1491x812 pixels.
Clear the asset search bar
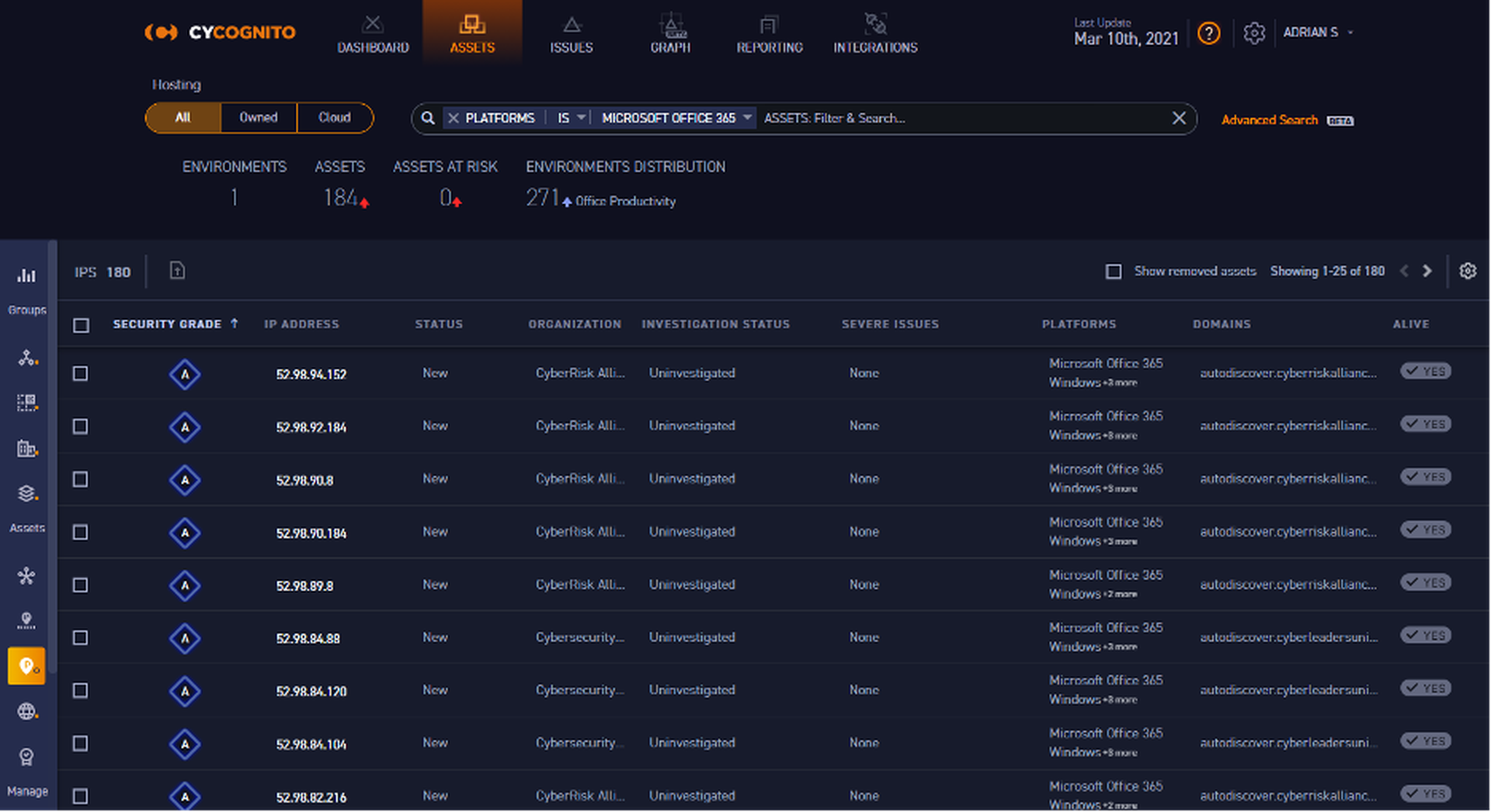click(1179, 118)
